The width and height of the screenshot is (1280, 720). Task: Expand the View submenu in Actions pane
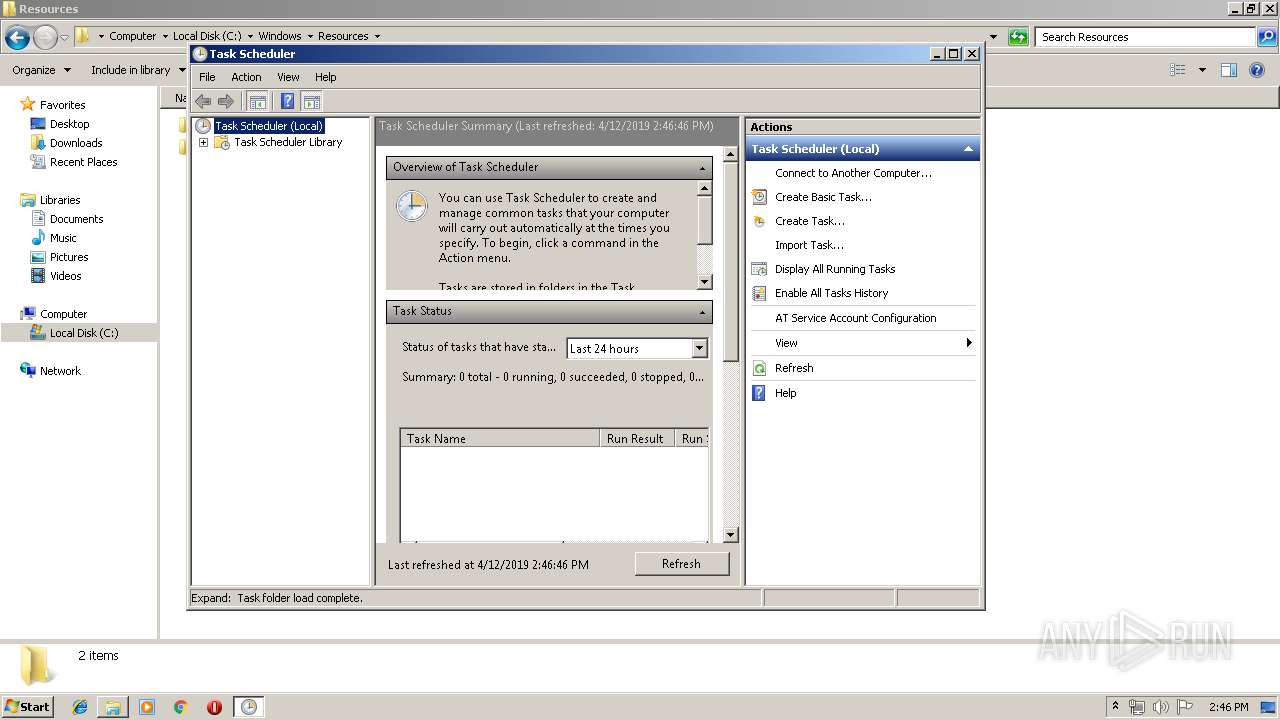862,343
